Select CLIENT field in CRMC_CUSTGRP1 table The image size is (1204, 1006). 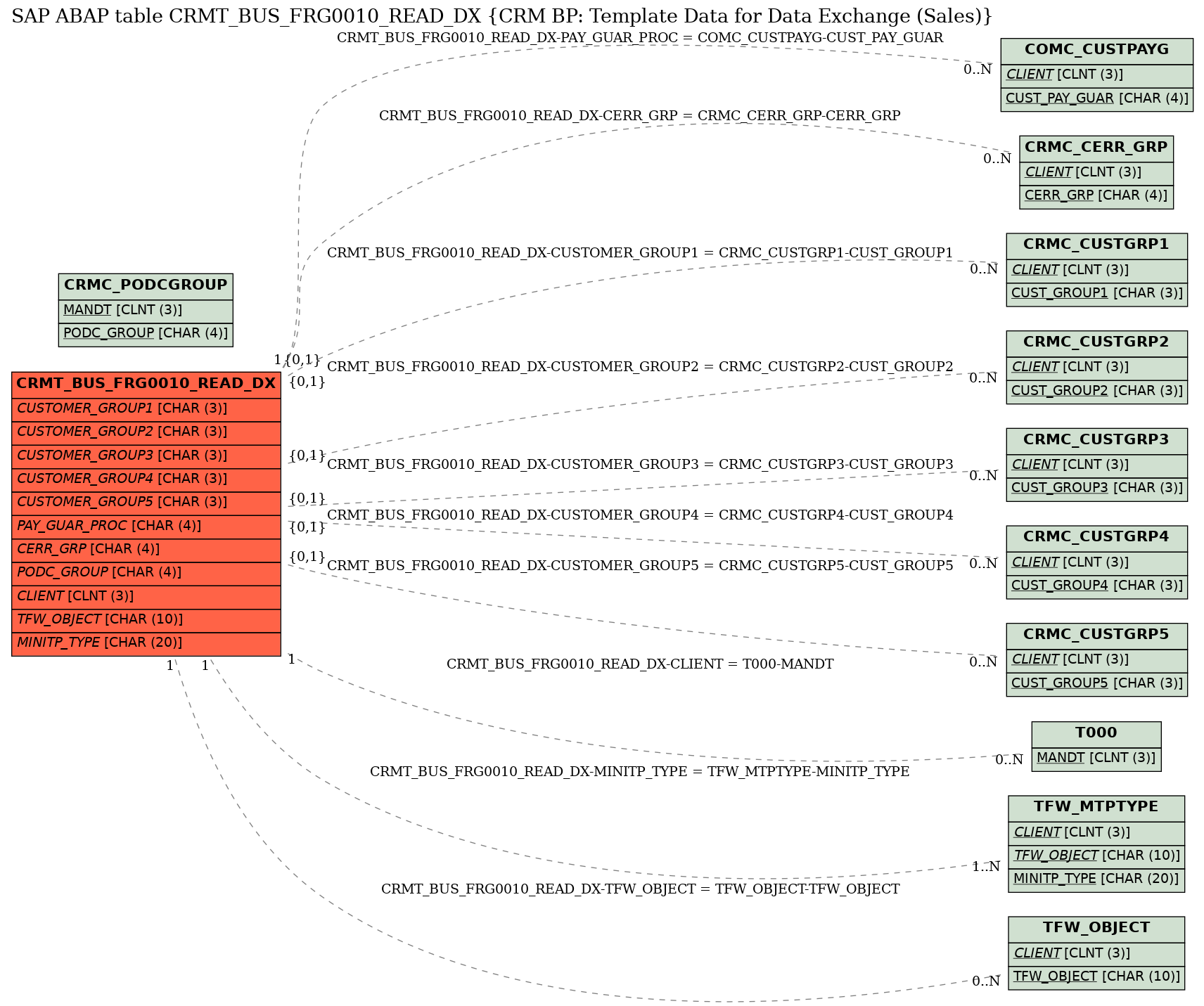1096,270
